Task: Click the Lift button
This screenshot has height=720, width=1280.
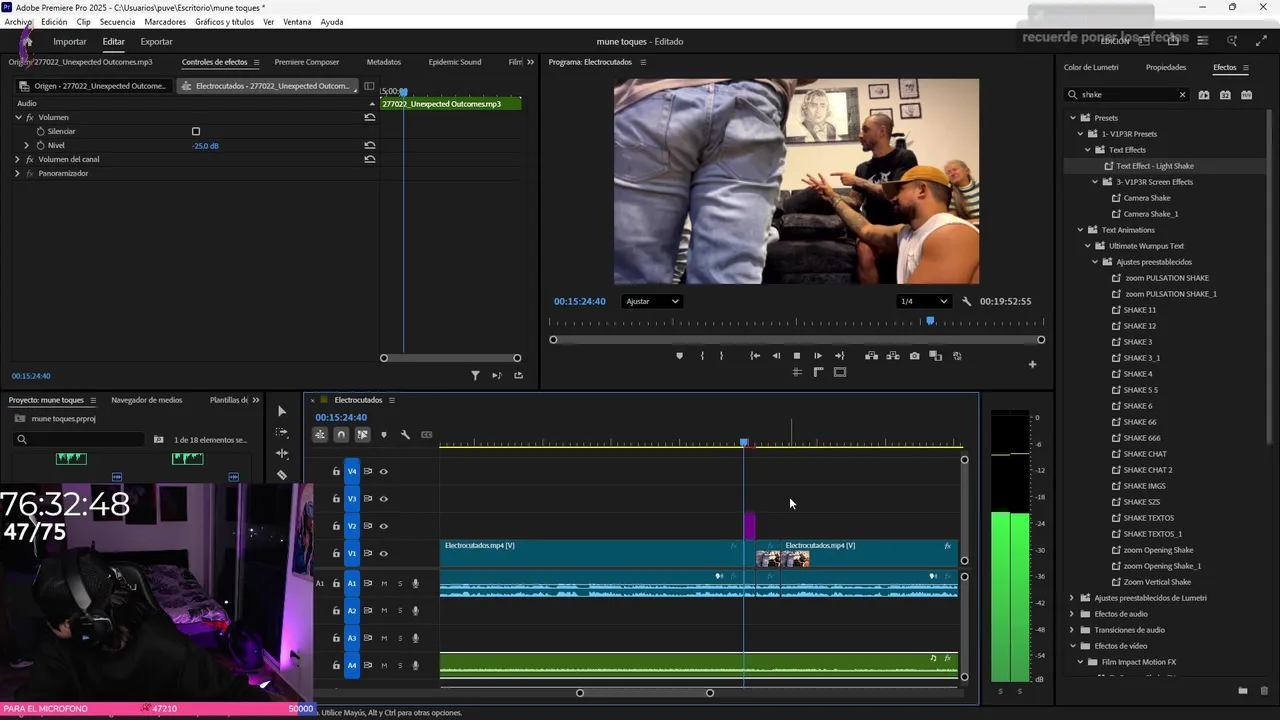Action: tap(872, 356)
